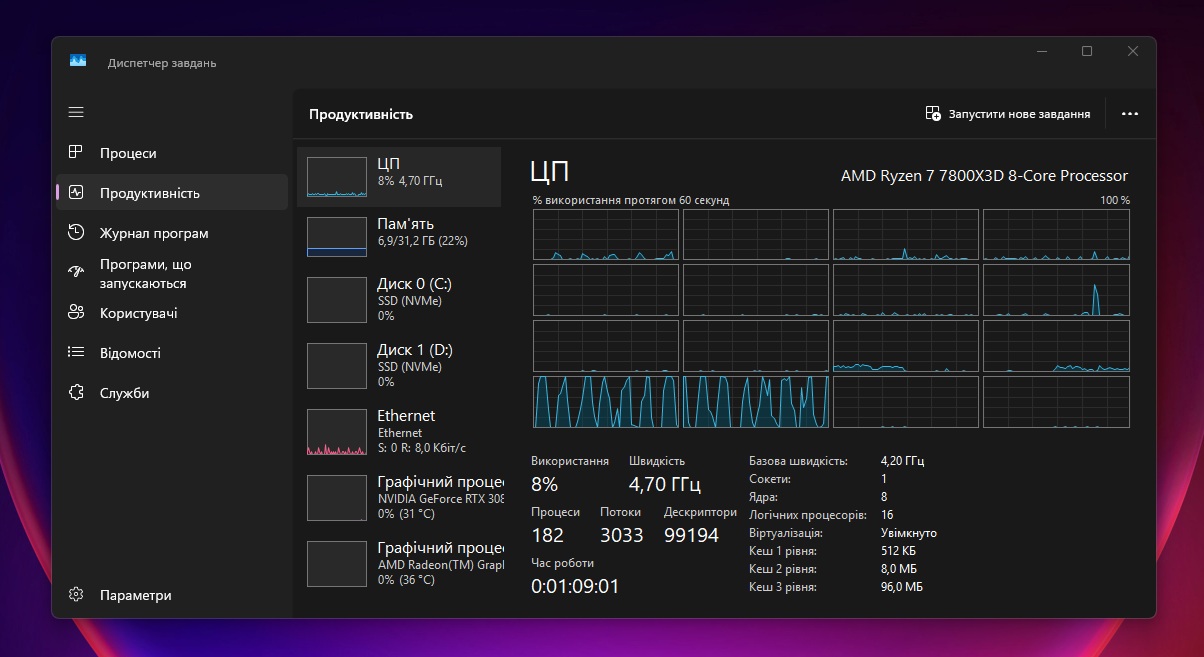Screen dimensions: 1204x657
Task: Click the Кеш 2 рівня 8,0 МБ value
Action: [x=899, y=569]
